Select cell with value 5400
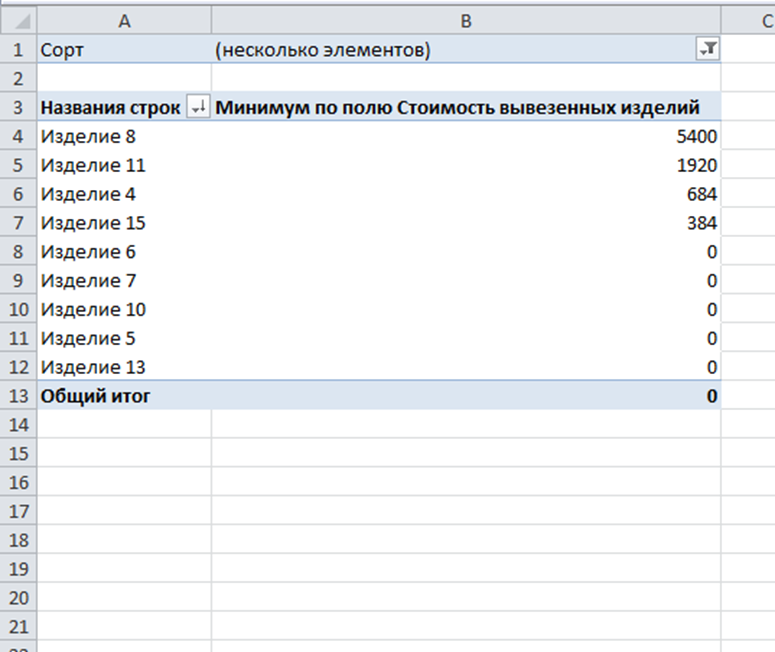This screenshot has height=652, width=775. tap(466, 136)
